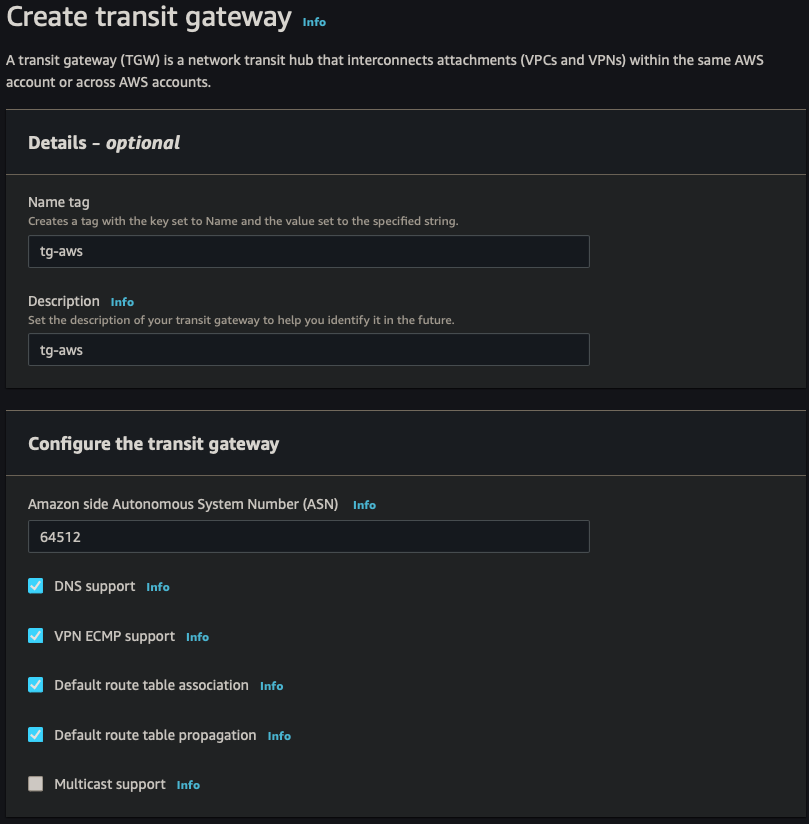Disable the DNS support checkbox
809x824 pixels.
coord(35,585)
